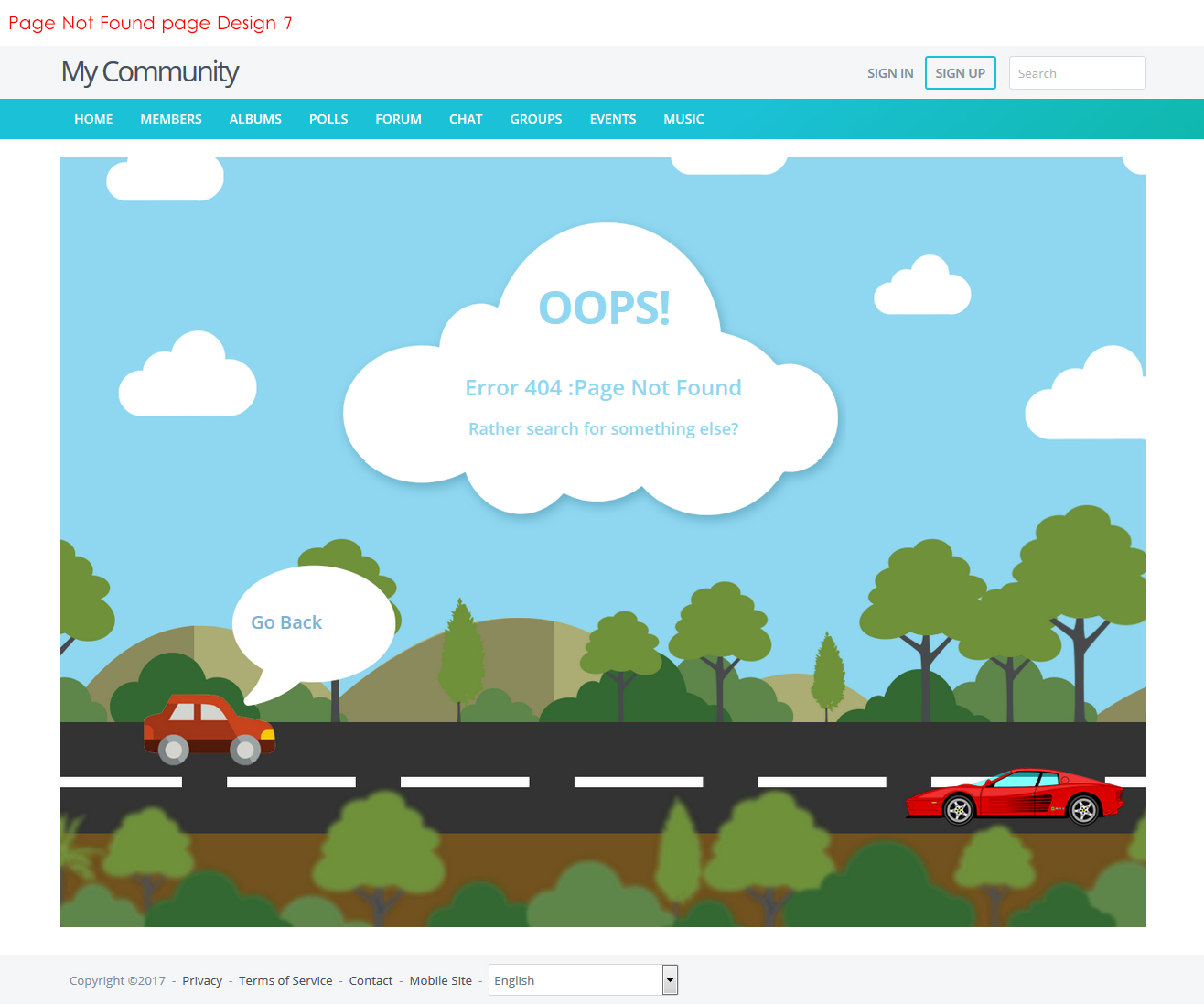Click the Go Back speech bubble
Viewport: 1204px width, 1005px height.
coord(286,622)
